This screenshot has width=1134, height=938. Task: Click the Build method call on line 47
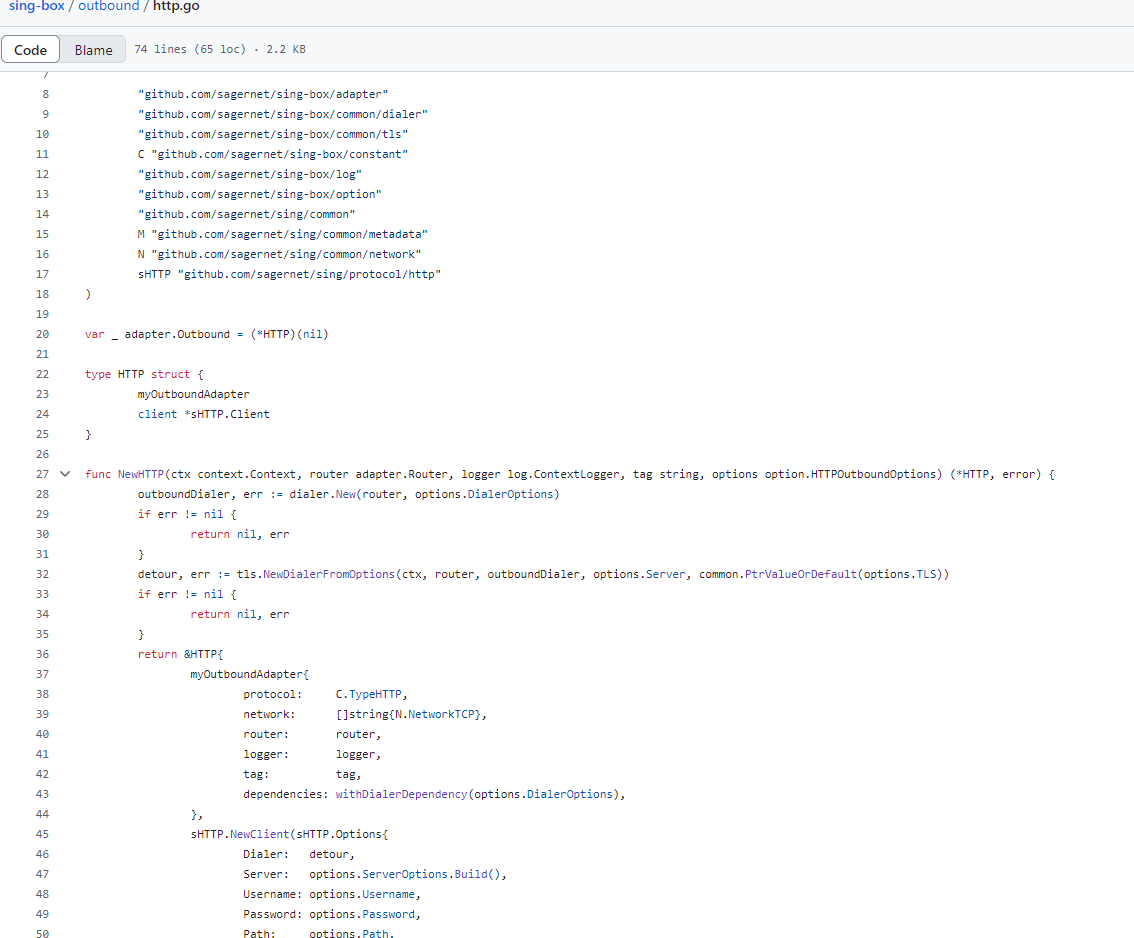474,874
